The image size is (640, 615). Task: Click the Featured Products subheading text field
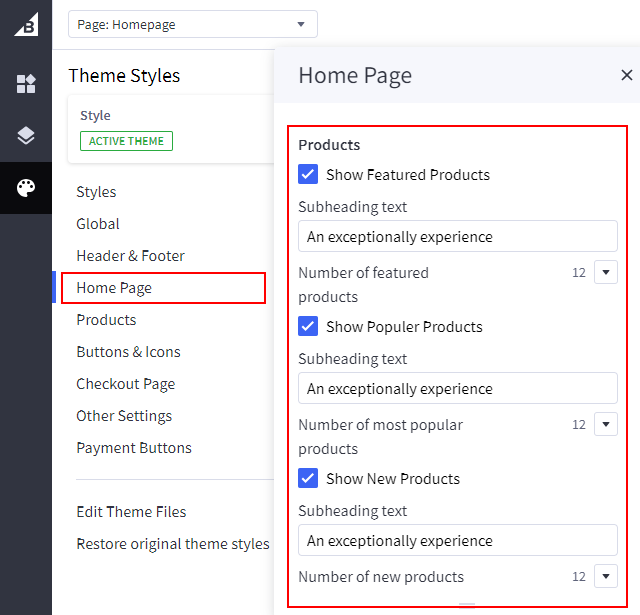(457, 237)
